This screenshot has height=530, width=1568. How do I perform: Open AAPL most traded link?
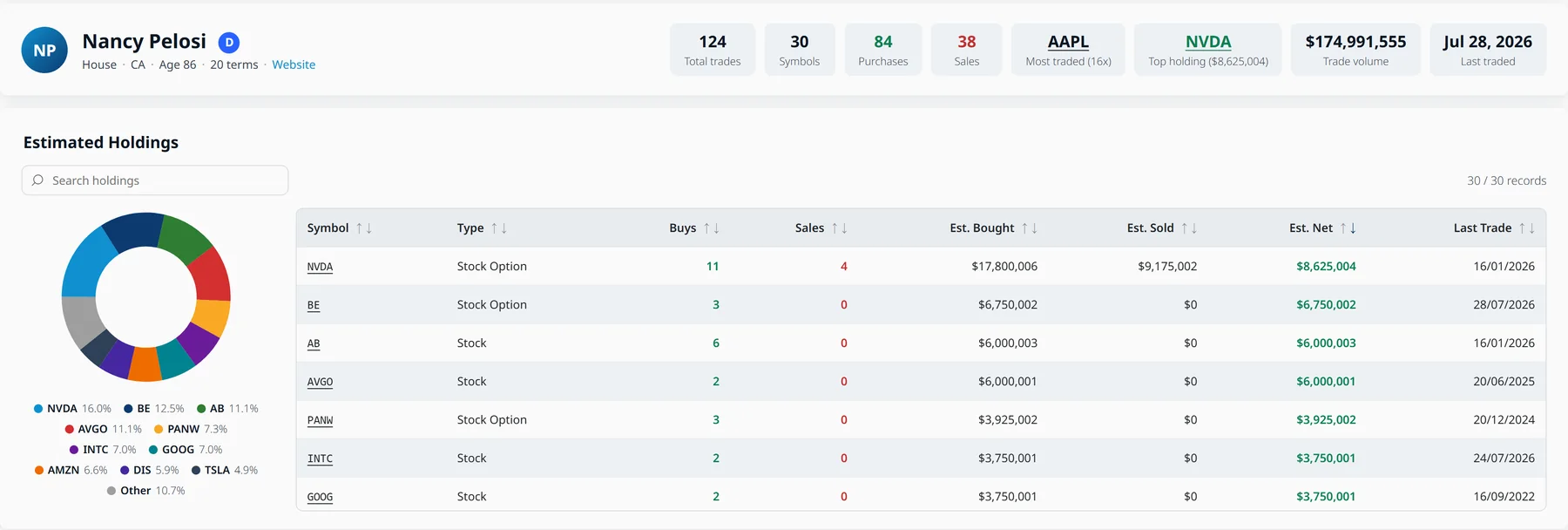[1068, 42]
